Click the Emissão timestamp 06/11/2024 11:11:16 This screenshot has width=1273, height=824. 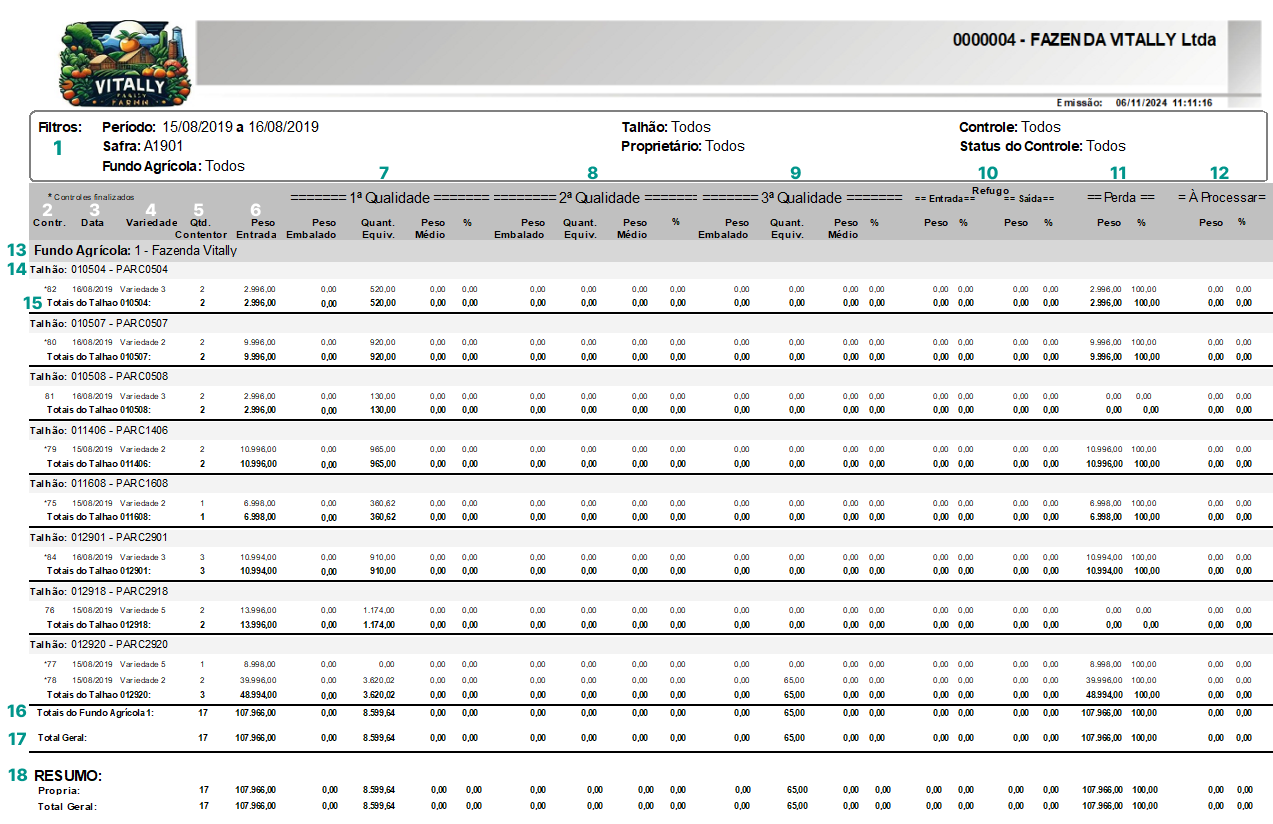click(x=1164, y=102)
